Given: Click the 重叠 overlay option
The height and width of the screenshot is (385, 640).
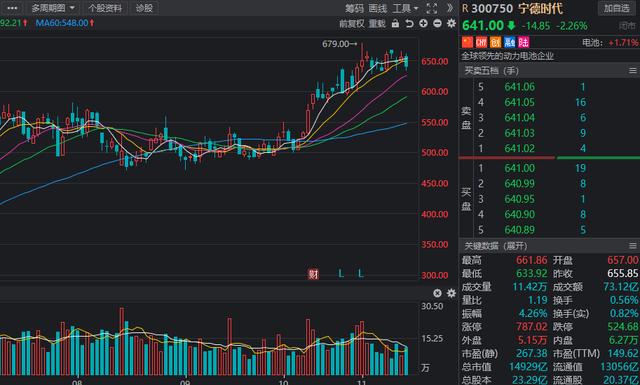Looking at the screenshot, I should click(x=377, y=24).
